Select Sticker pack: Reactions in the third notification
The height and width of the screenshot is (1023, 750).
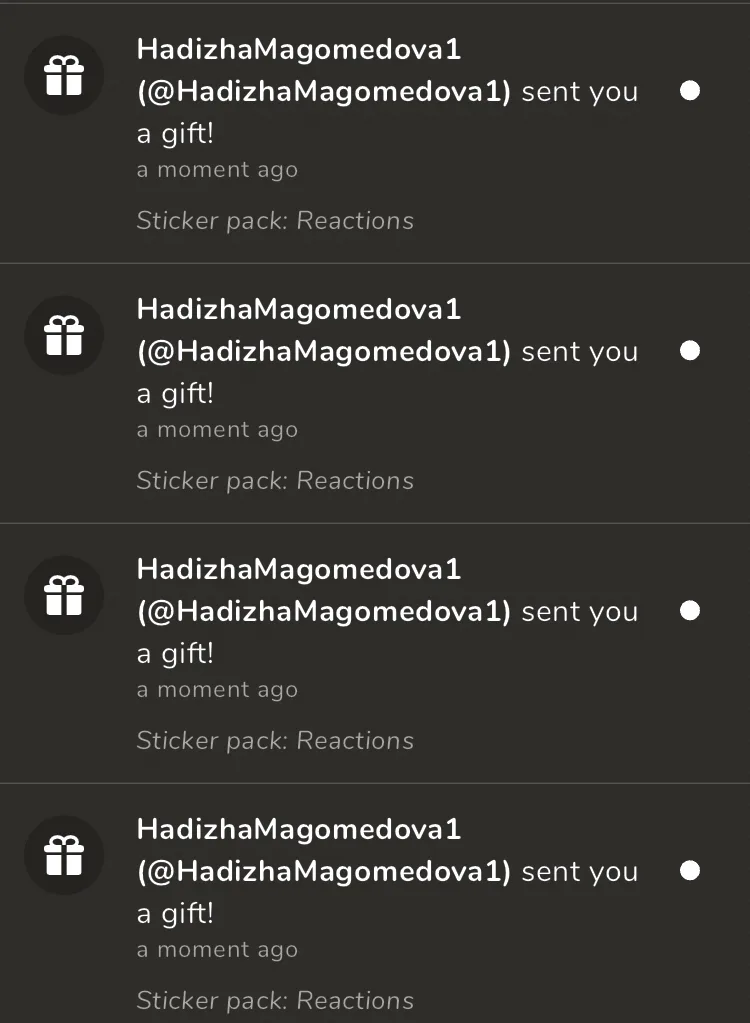coord(275,741)
